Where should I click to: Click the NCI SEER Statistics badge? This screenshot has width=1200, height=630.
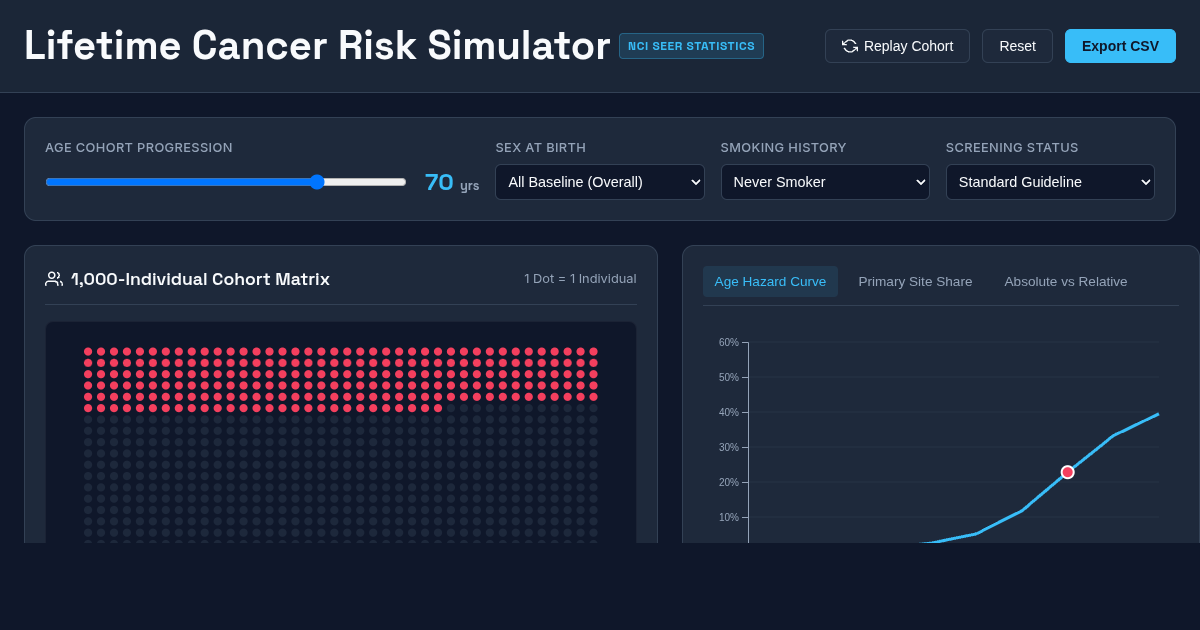pyautogui.click(x=691, y=46)
